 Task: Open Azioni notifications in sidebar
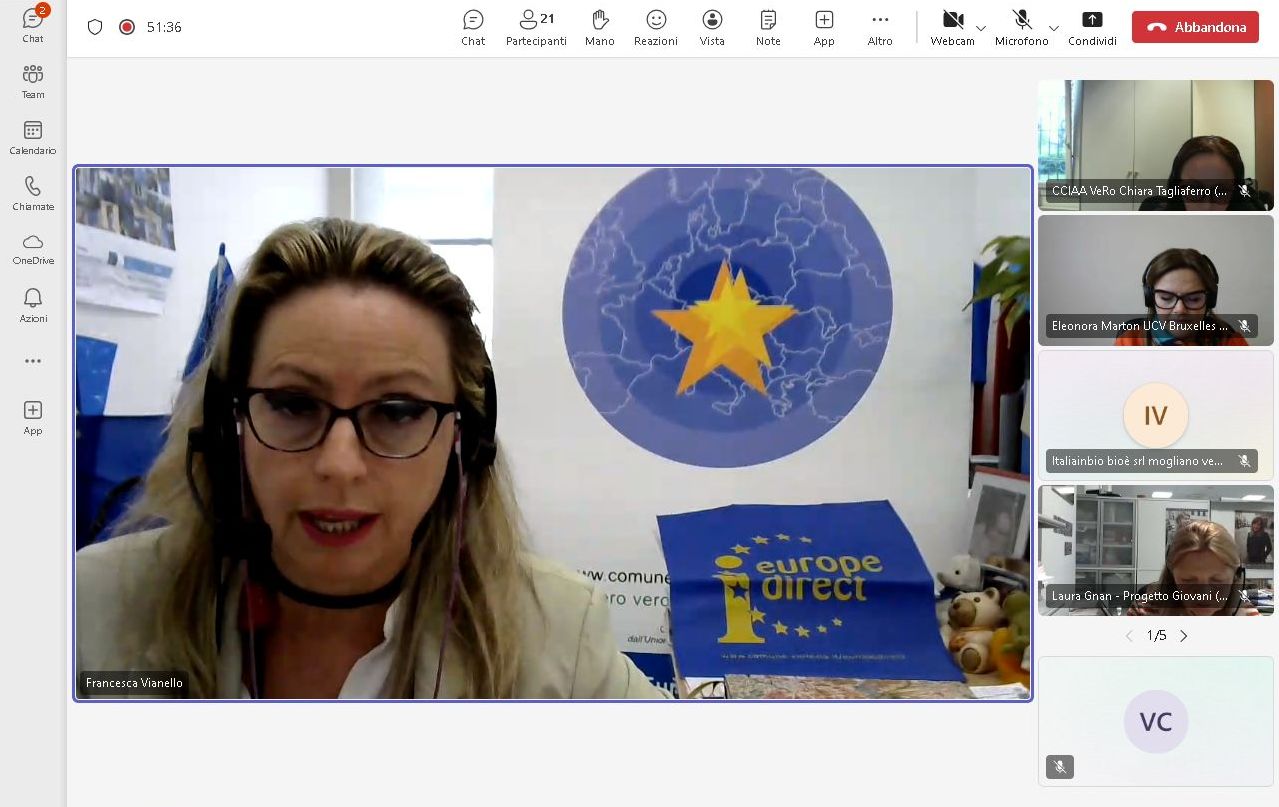tap(33, 305)
